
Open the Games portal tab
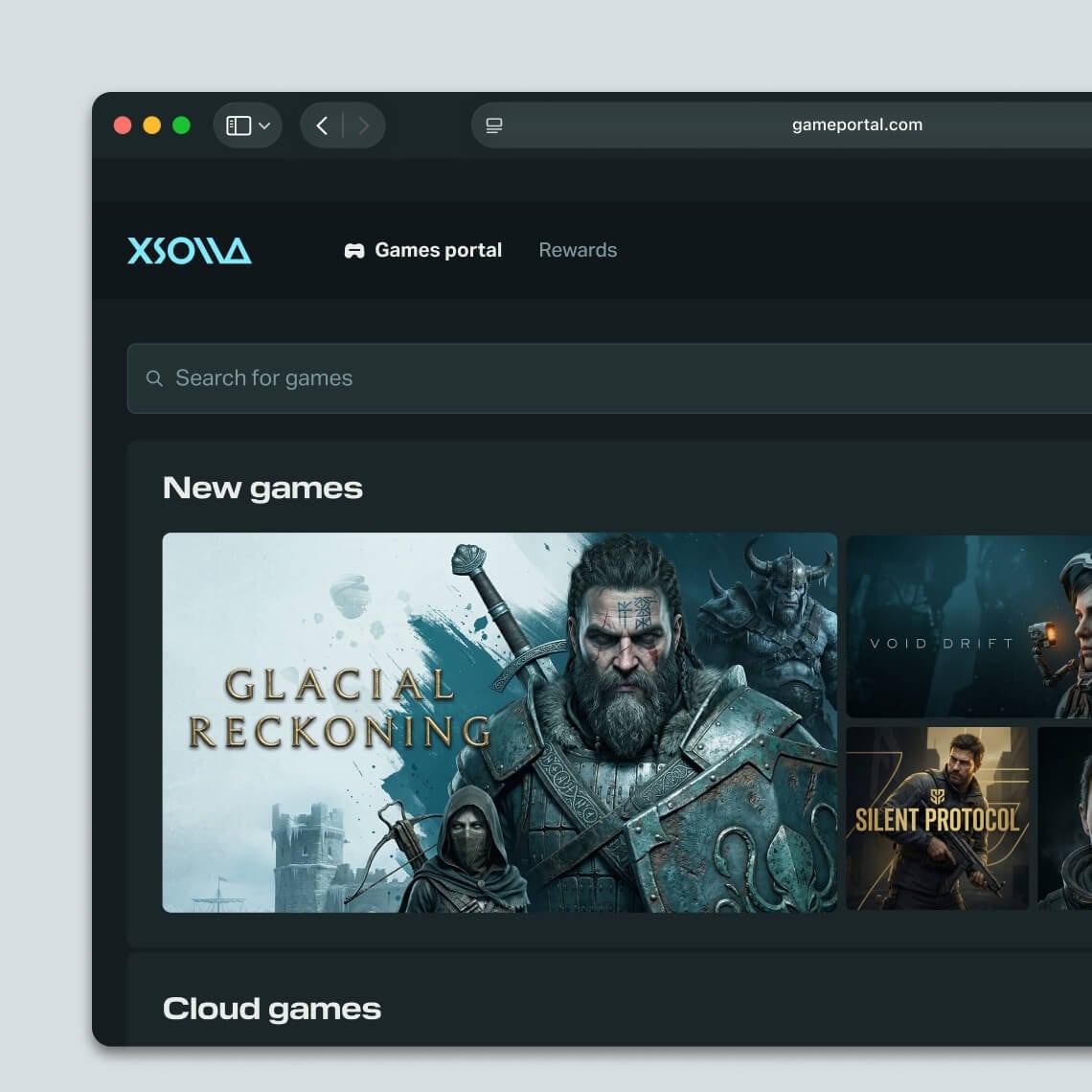click(438, 250)
